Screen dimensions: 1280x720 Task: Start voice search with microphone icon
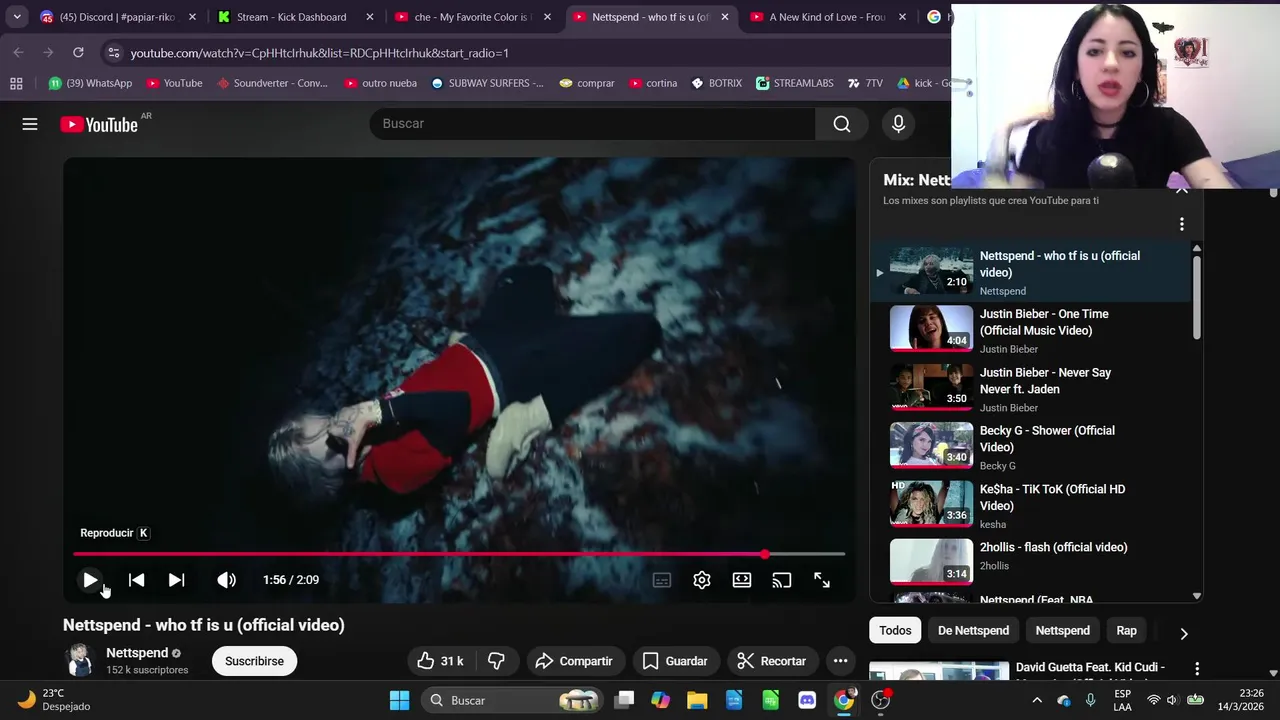[x=898, y=124]
